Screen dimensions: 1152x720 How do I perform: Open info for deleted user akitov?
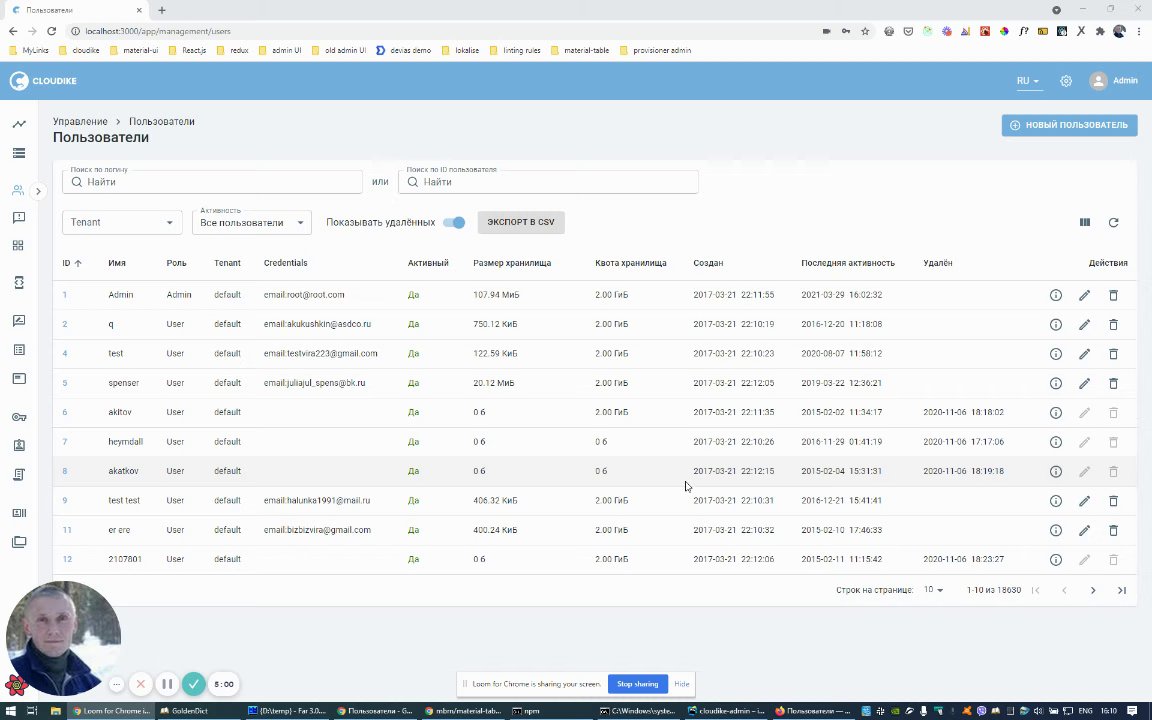1056,412
